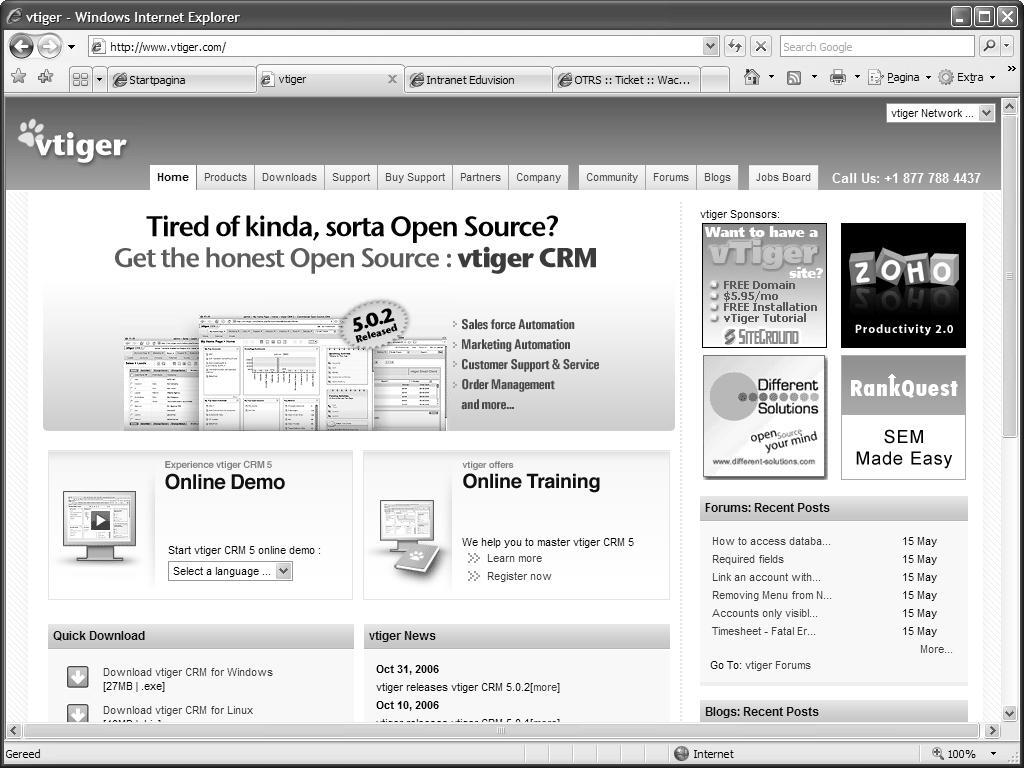The height and width of the screenshot is (768, 1024).
Task: Click the browser Forward arrow button
Action: point(49,46)
